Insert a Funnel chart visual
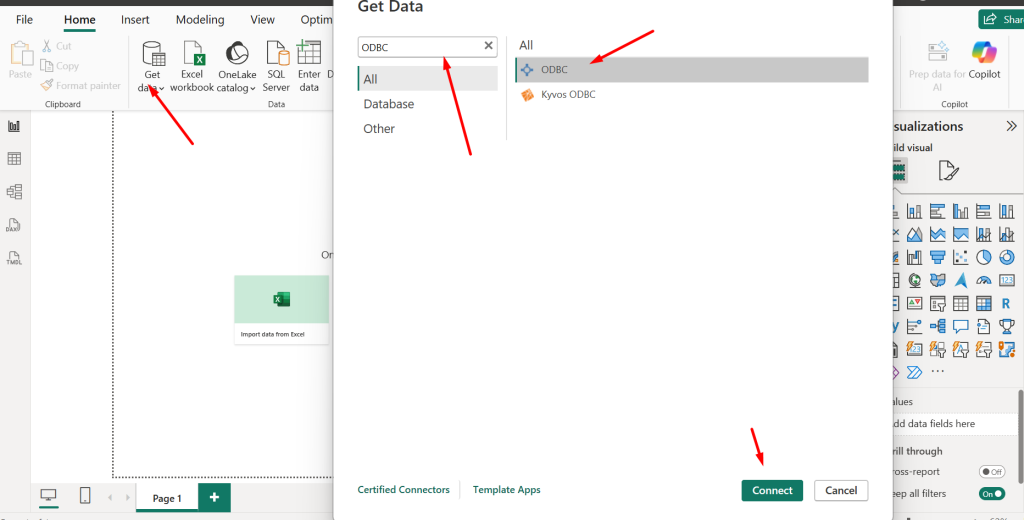Screen dimensions: 1024x520 (937, 257)
